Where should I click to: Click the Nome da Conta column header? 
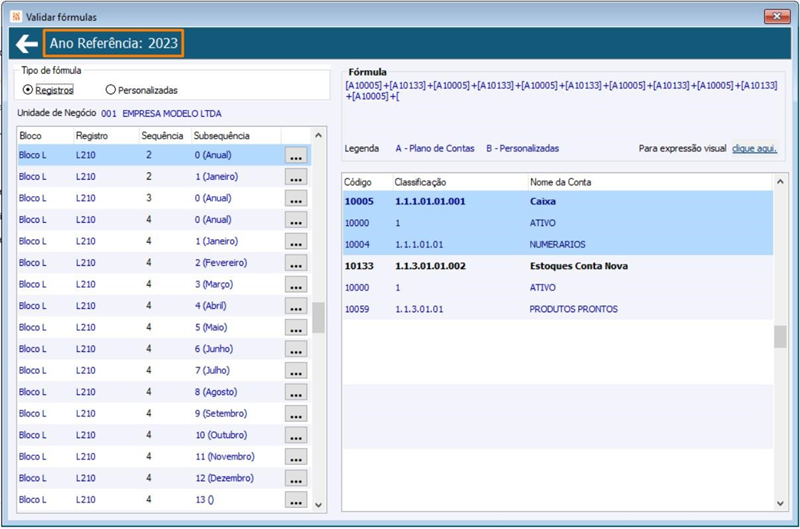(x=649, y=182)
